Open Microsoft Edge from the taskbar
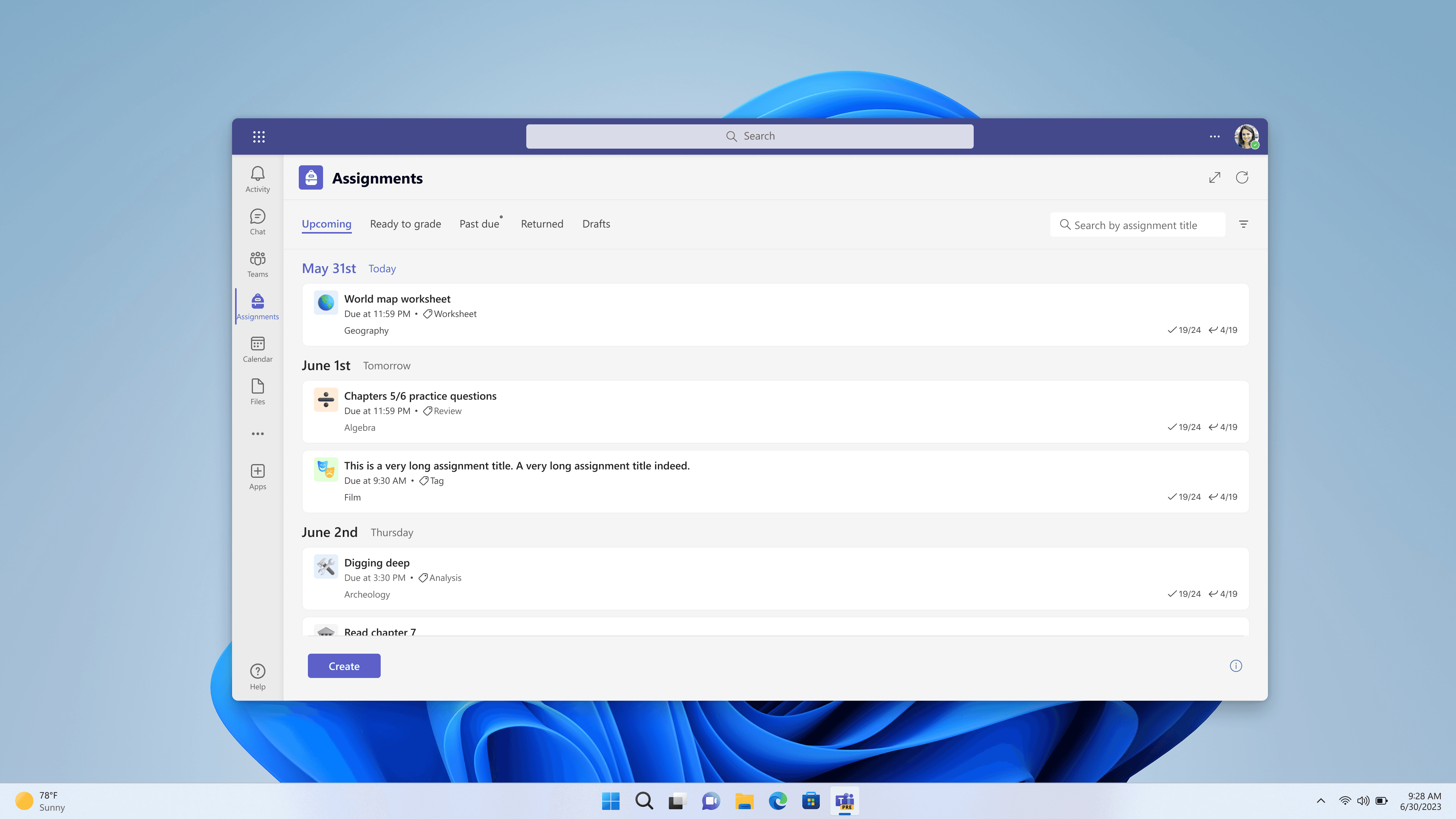The width and height of the screenshot is (1456, 819). pyautogui.click(x=778, y=801)
